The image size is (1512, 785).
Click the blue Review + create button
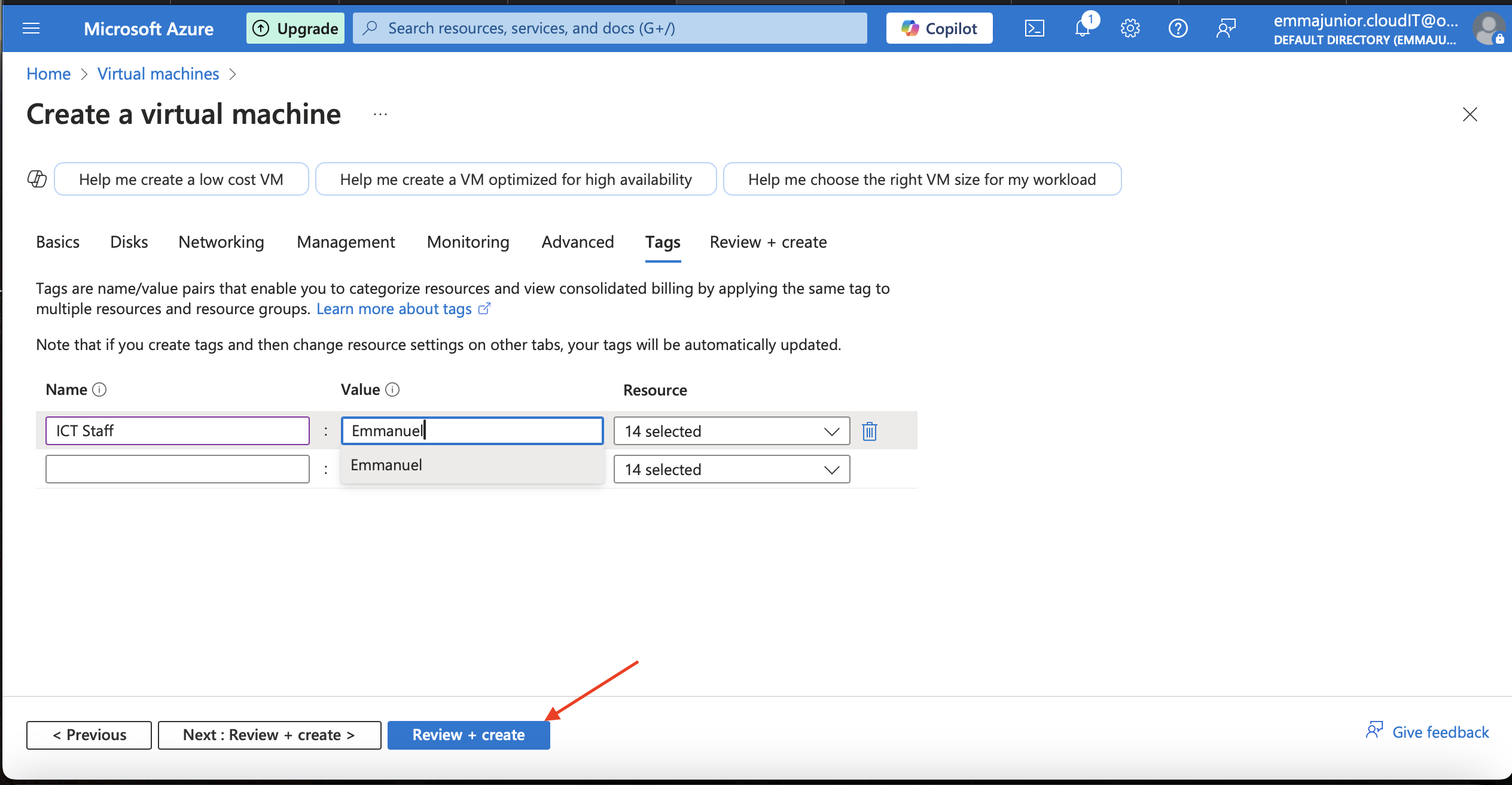tap(469, 735)
